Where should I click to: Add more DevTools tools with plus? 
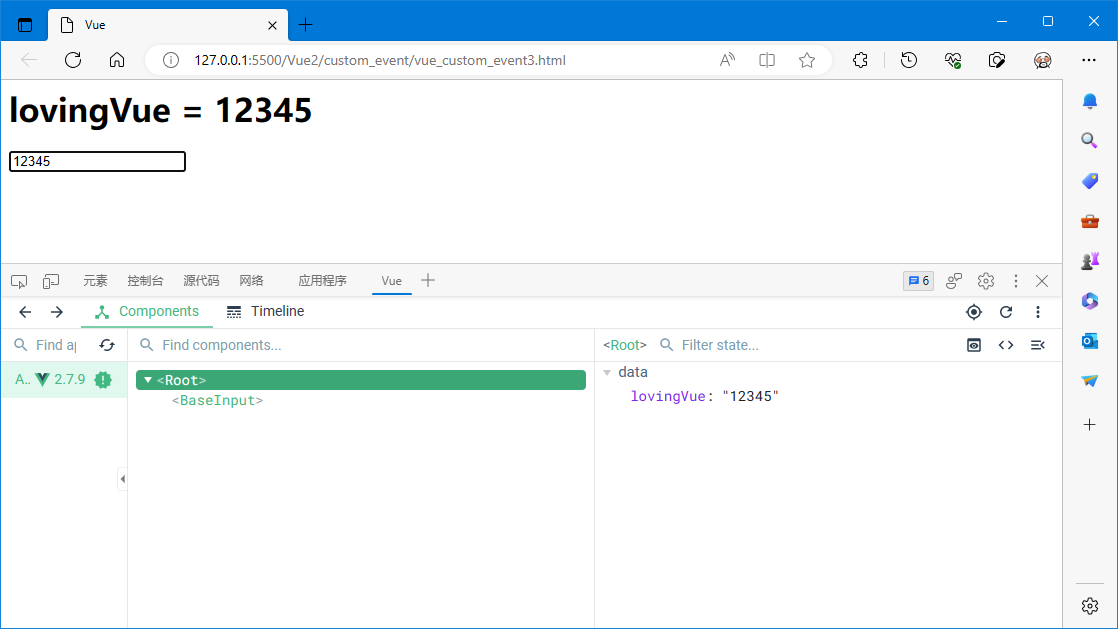(x=428, y=281)
